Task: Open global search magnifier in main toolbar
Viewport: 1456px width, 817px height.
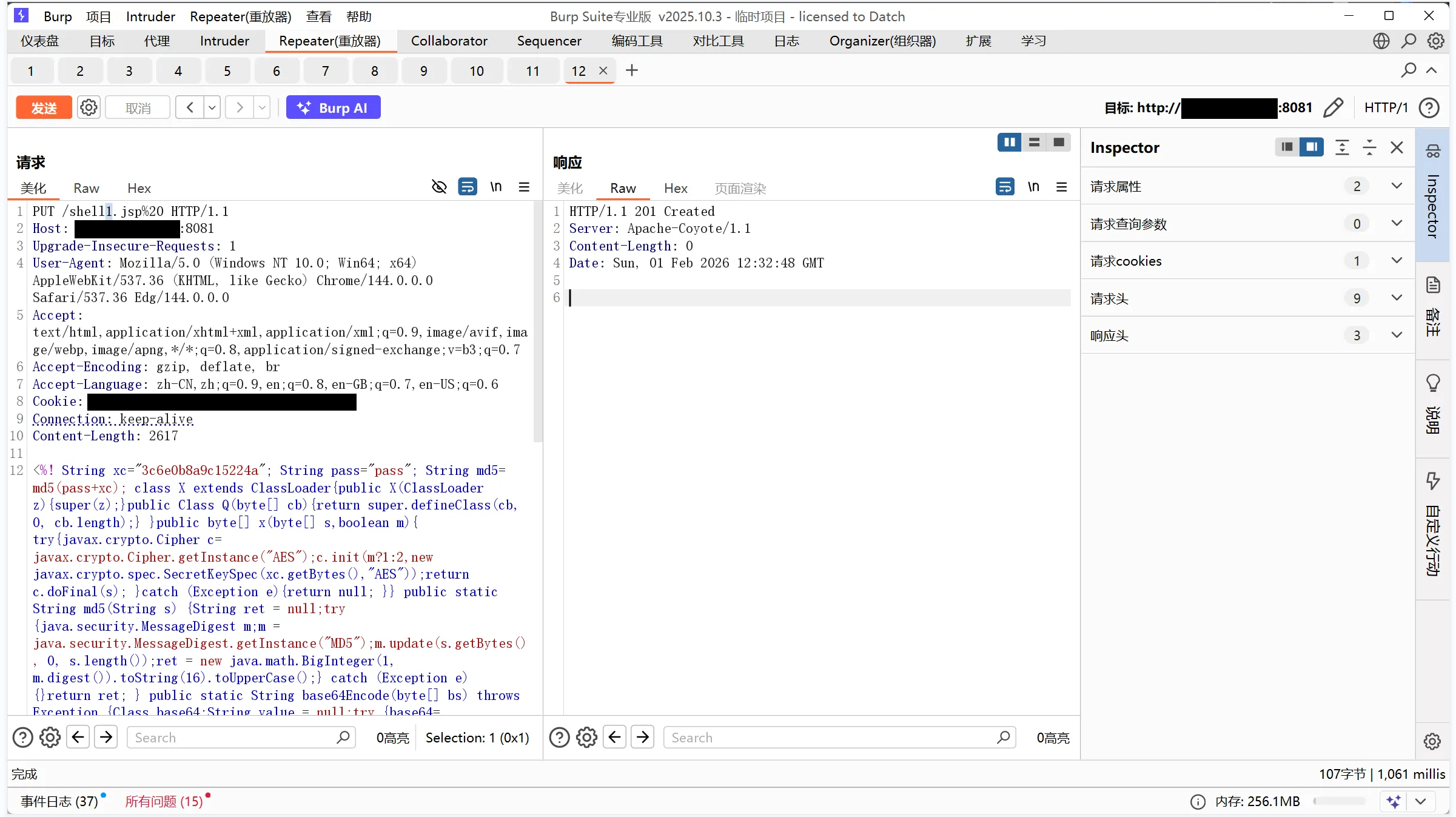Action: click(x=1409, y=41)
